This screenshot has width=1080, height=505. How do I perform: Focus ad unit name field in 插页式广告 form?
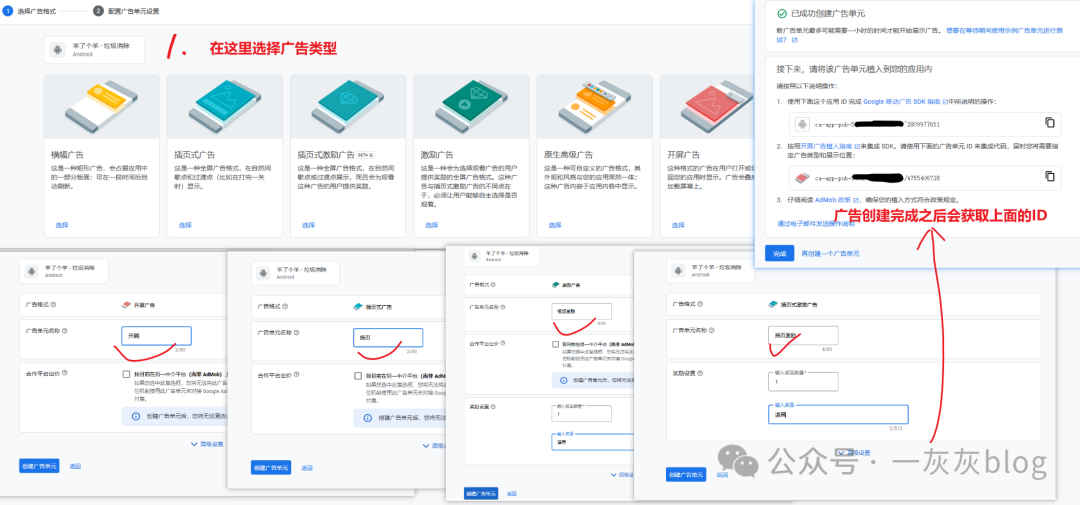pos(388,338)
